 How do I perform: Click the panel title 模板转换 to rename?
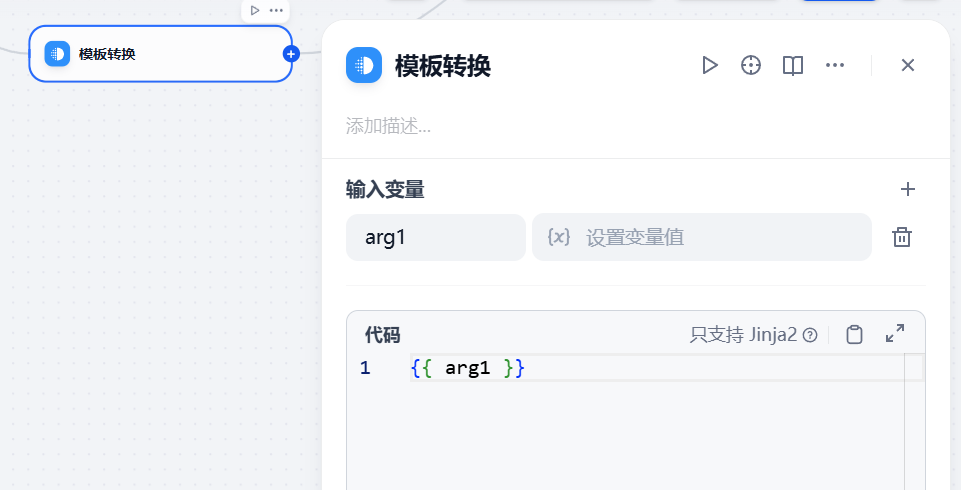click(443, 66)
